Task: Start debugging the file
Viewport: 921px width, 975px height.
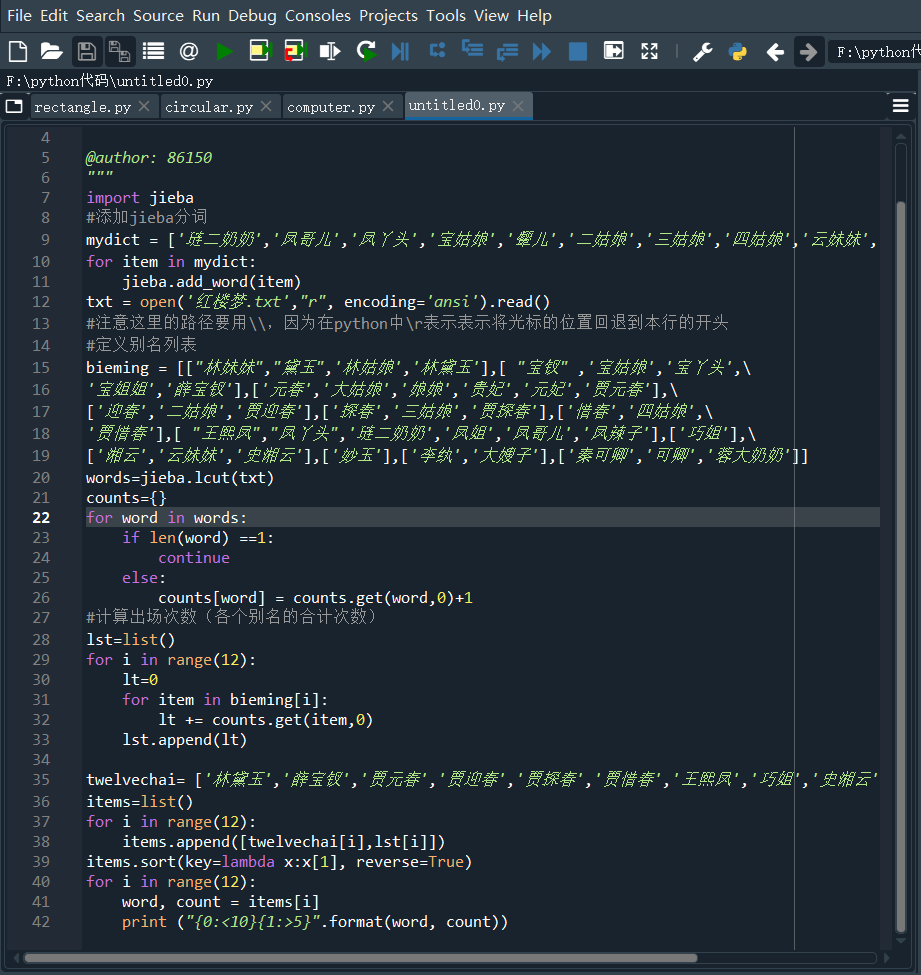Action: 400,51
